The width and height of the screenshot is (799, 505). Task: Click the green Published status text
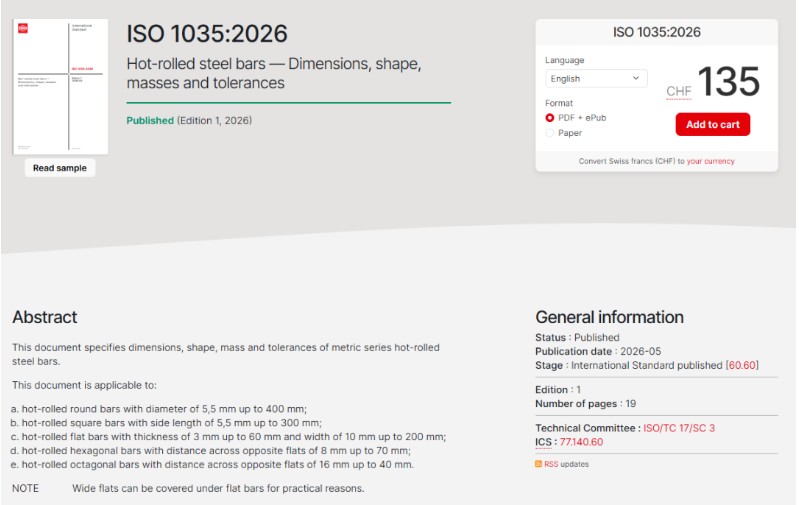[150, 121]
